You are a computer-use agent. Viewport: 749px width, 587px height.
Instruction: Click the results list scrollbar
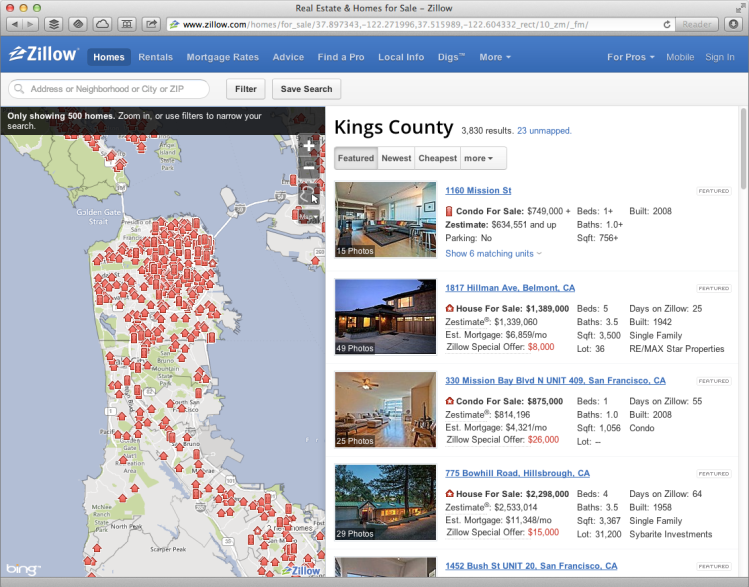[x=743, y=148]
